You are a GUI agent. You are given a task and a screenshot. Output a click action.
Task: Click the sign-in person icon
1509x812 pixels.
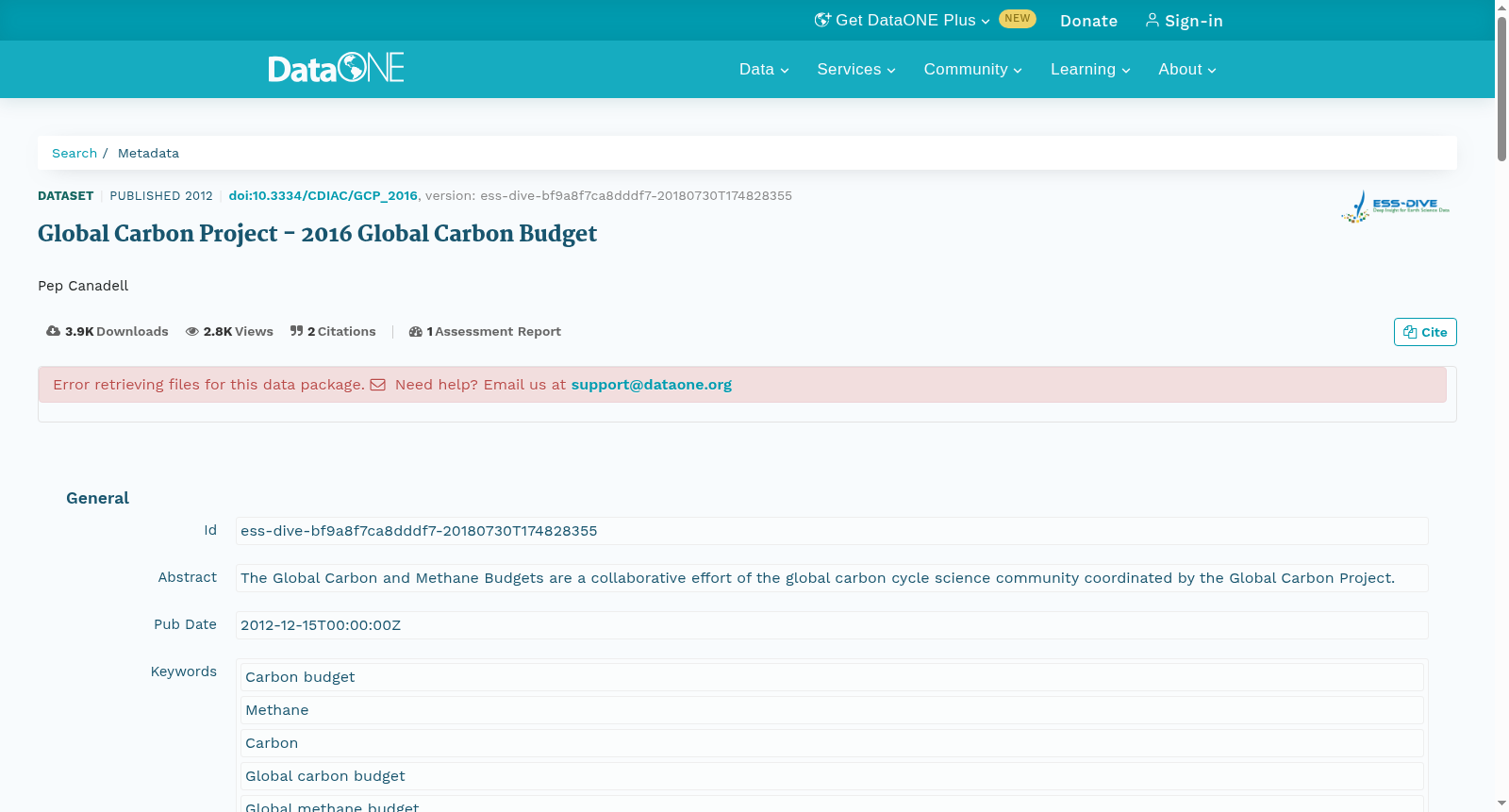1152,20
